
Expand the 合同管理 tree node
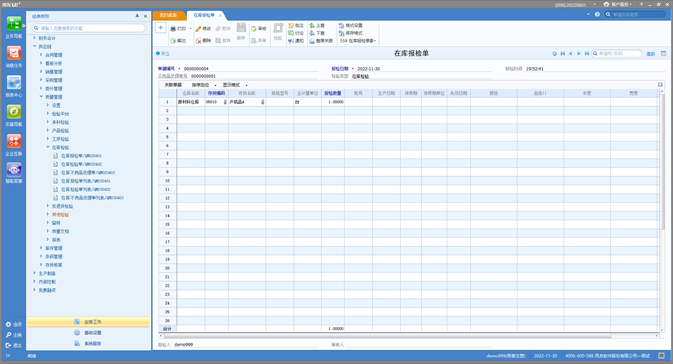click(x=41, y=55)
